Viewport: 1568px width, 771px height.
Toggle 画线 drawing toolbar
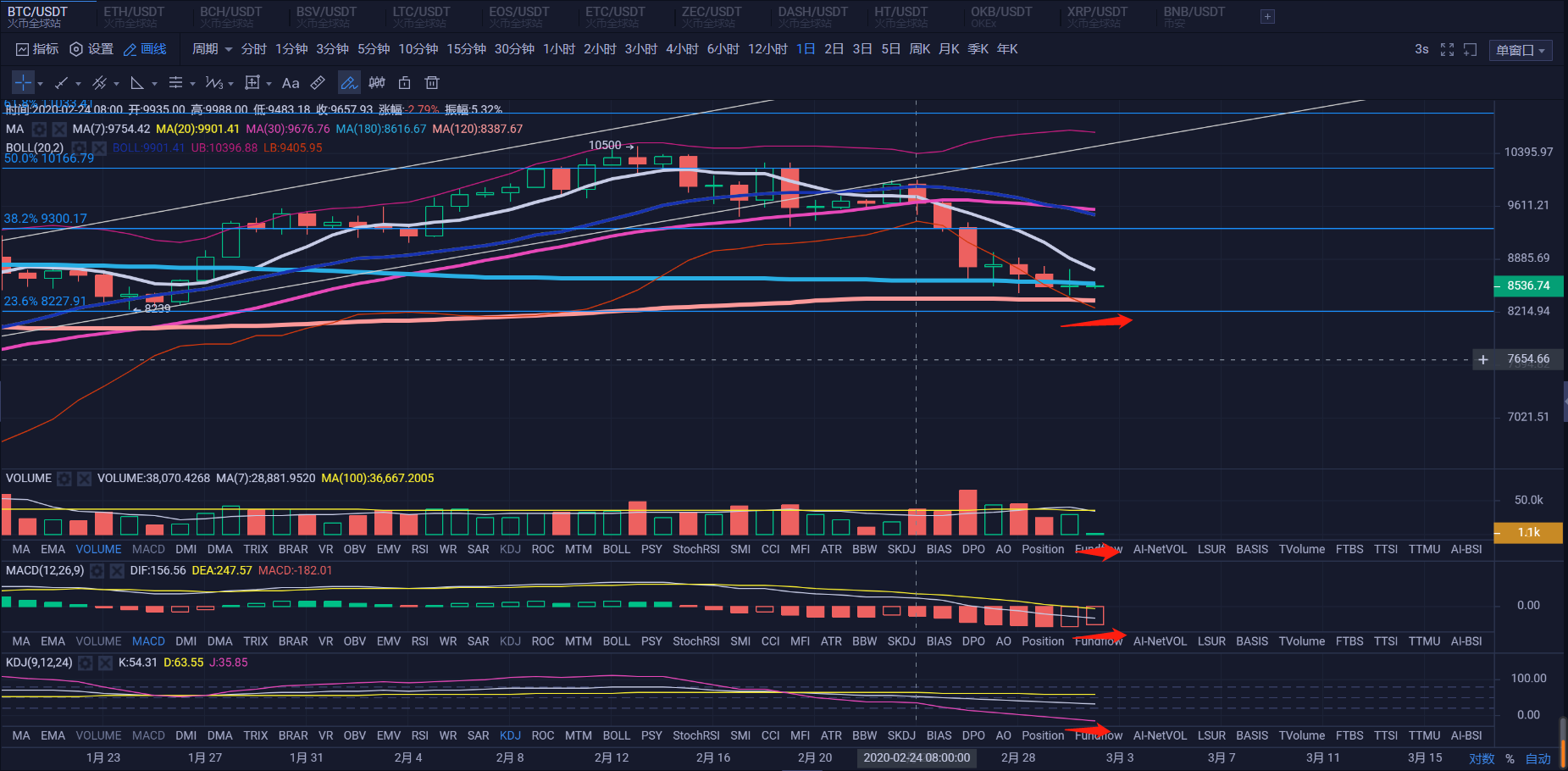point(145,49)
